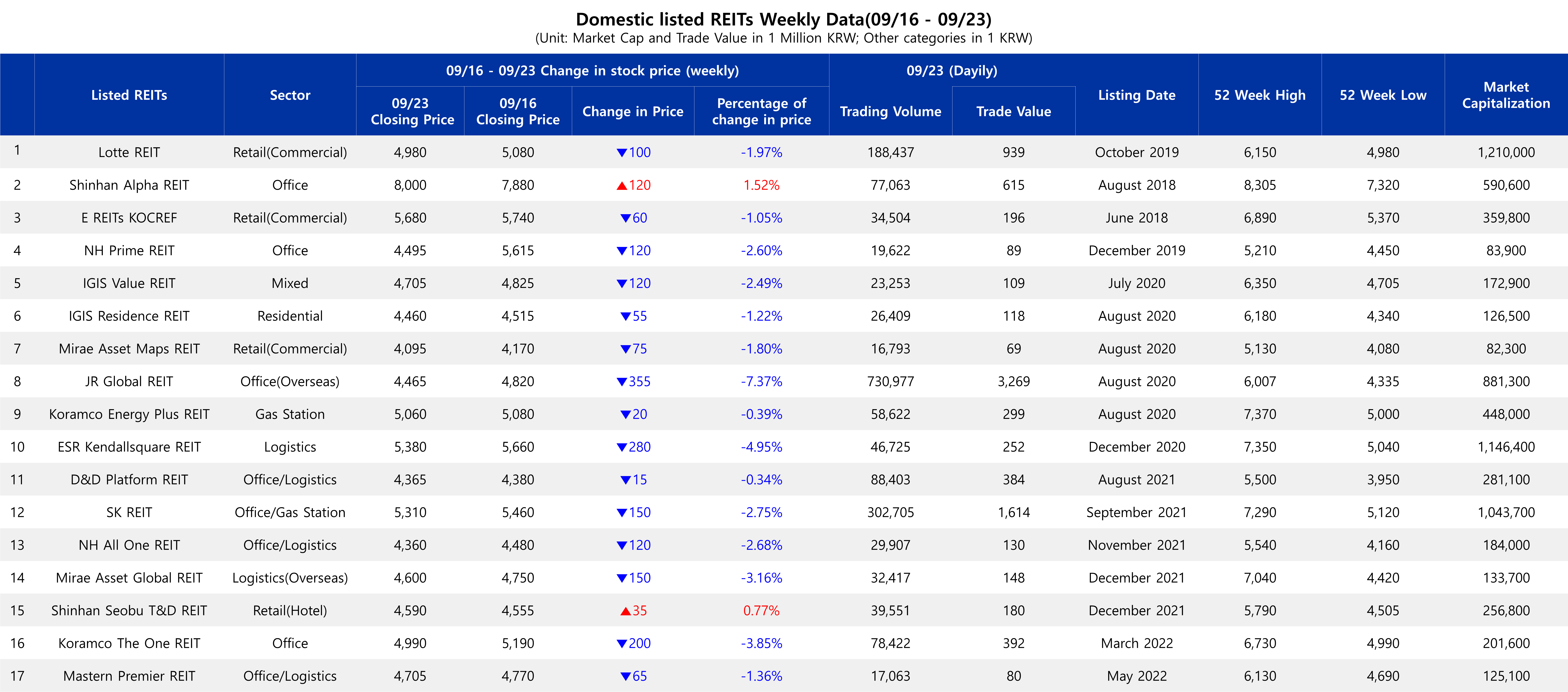Viewport: 1568px width, 692px height.
Task: Select the 'Lotte REIT' name cell
Action: point(129,152)
